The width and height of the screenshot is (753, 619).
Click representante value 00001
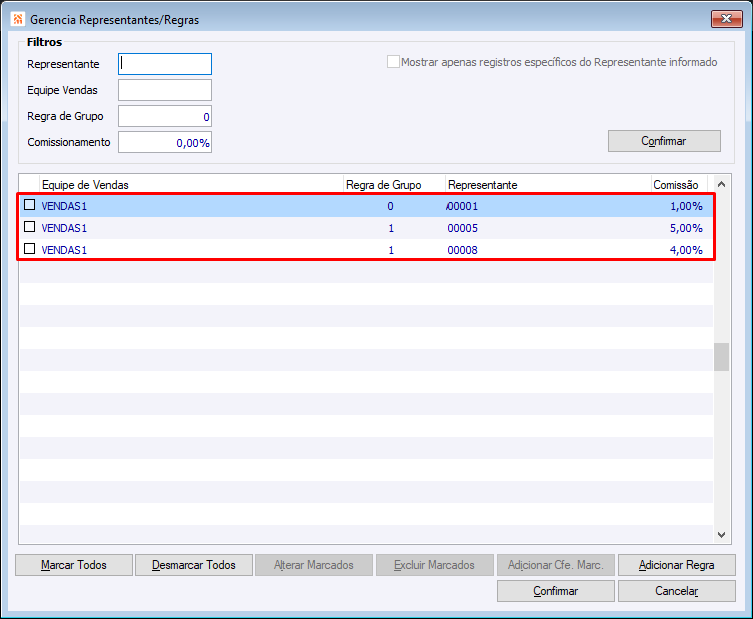point(462,206)
